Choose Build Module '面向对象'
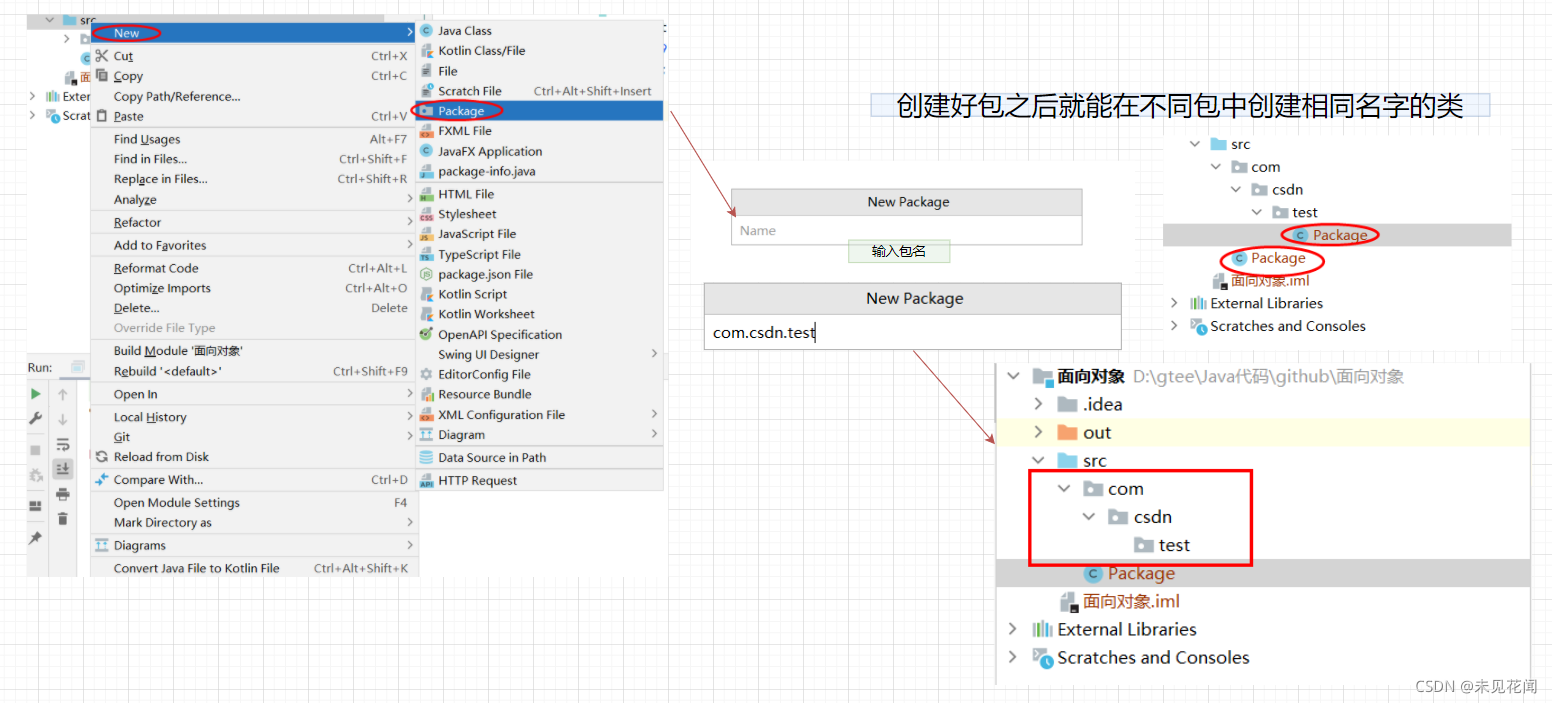The height and width of the screenshot is (703, 1552). 252,351
